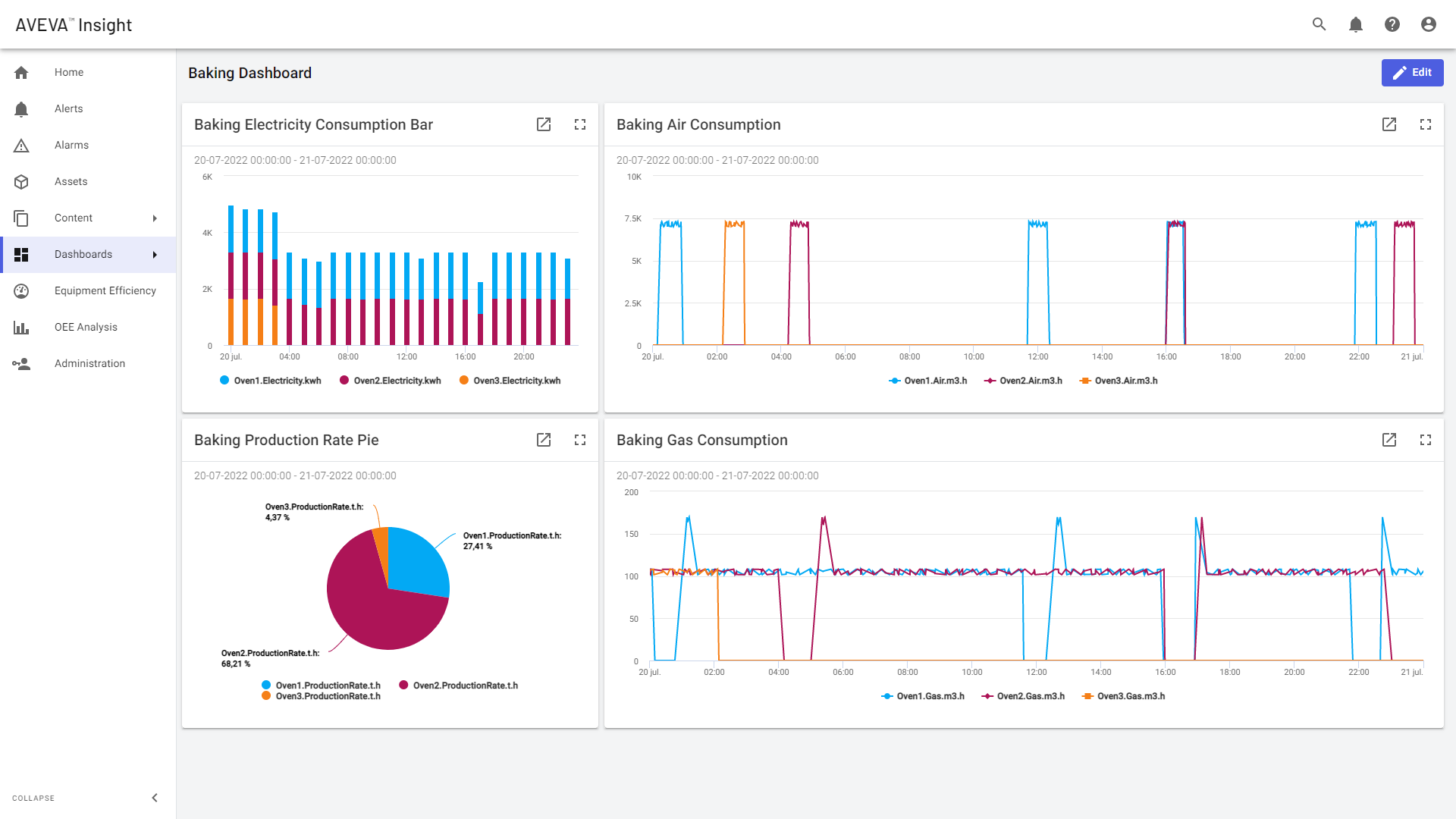This screenshot has width=1456, height=819.
Task: Open Baking Air Consumption in new window
Action: tap(1389, 124)
